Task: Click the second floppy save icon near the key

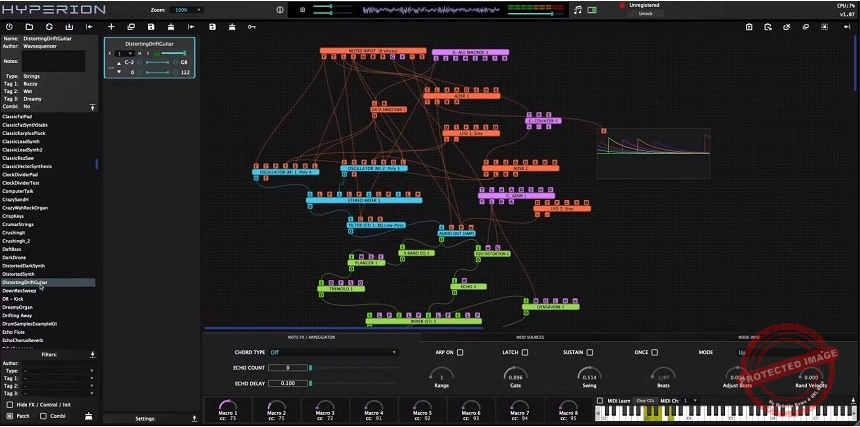Action: 212,27
